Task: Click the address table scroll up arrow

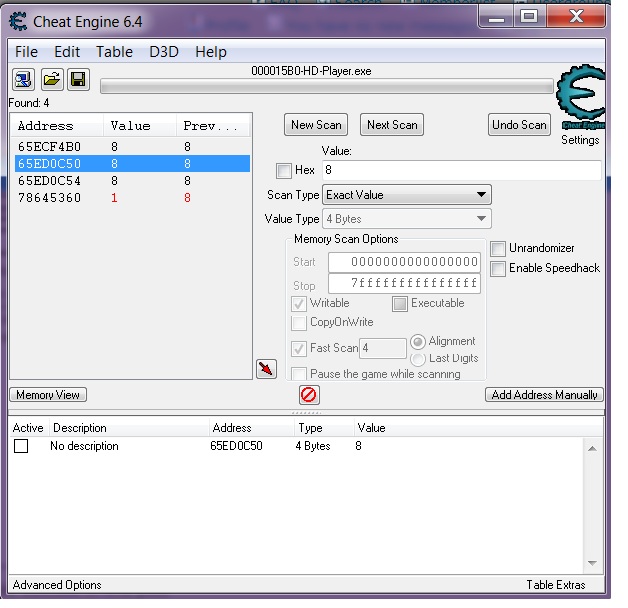Action: 592,449
